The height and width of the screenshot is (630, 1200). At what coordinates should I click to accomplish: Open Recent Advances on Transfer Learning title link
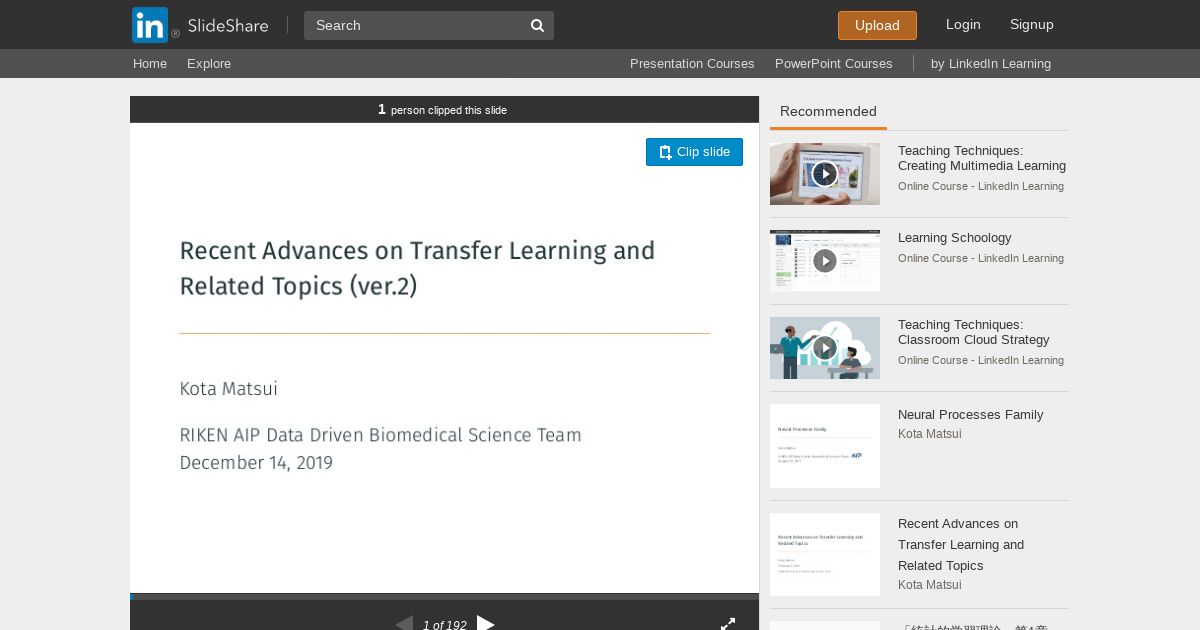(961, 545)
